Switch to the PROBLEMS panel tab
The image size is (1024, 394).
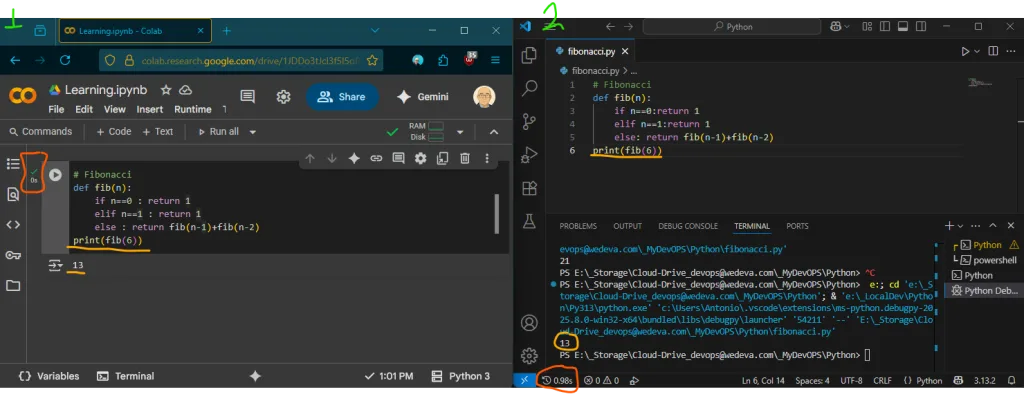click(578, 226)
